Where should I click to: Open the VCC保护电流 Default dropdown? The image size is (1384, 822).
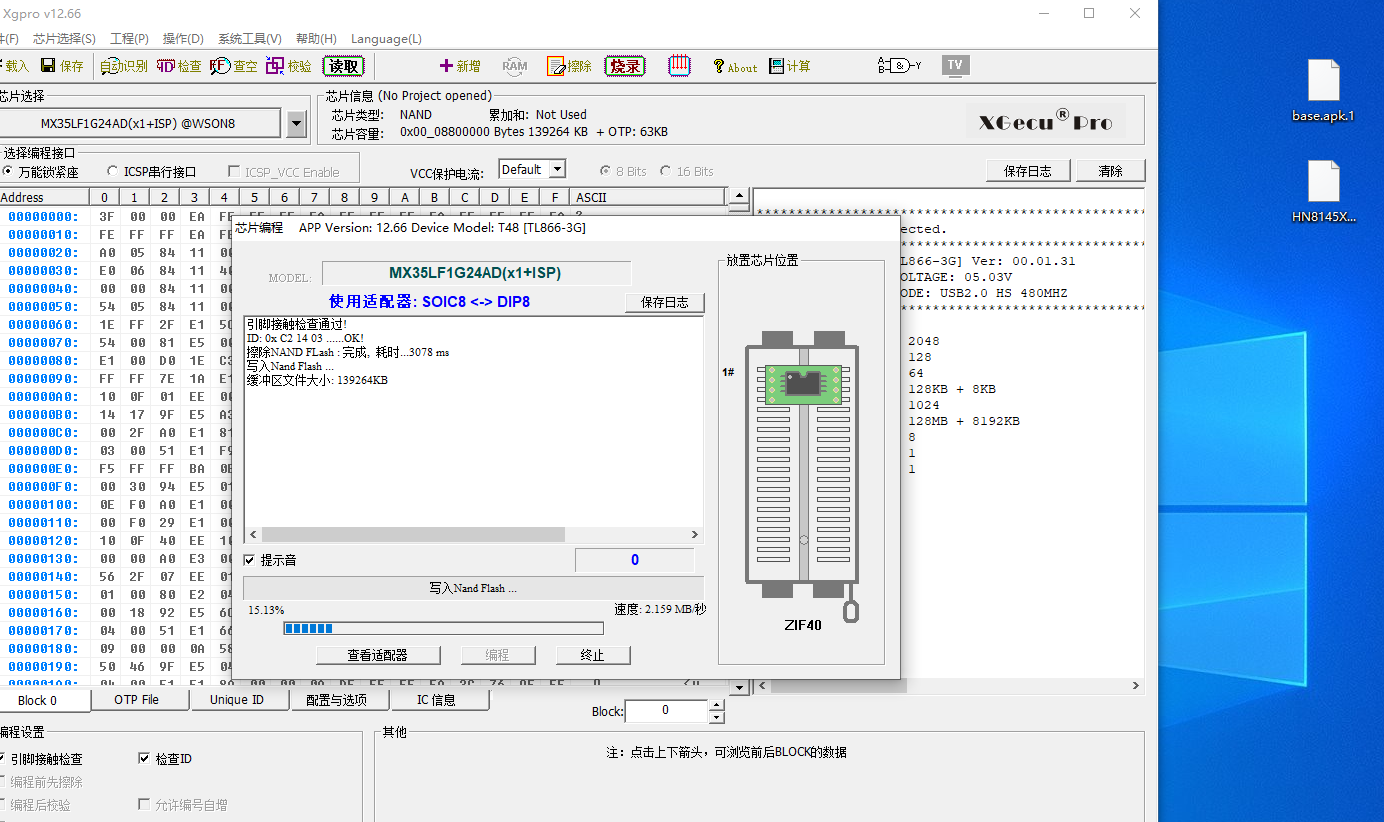click(x=557, y=170)
